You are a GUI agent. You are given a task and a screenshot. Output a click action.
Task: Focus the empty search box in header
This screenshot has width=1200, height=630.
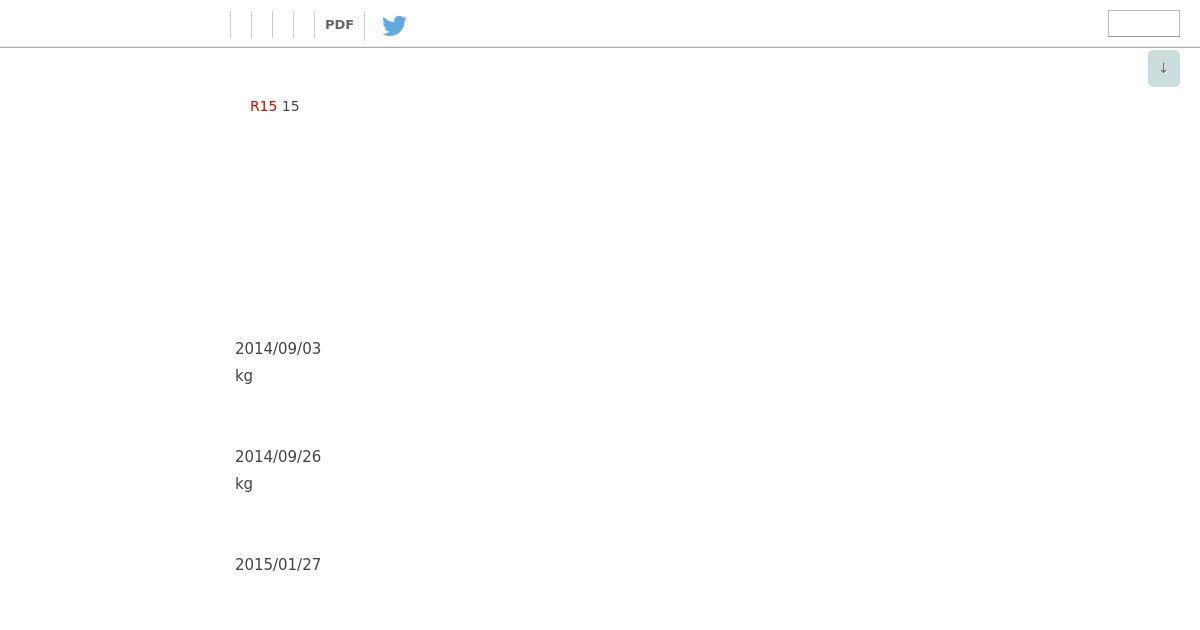1143,23
